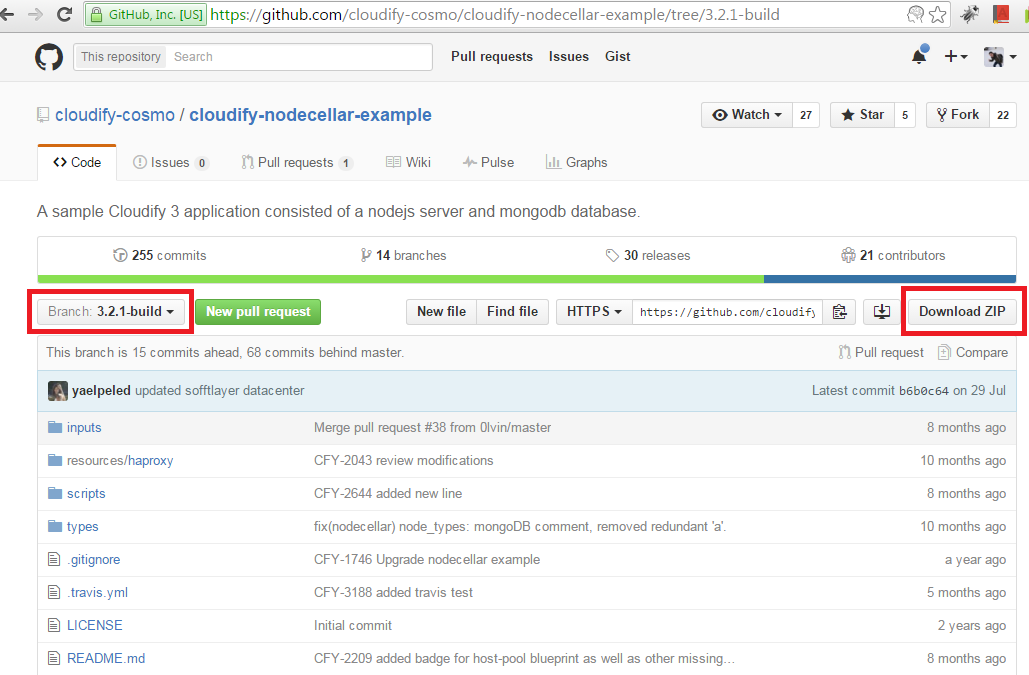Reload the page in browser
Viewport: 1029px width, 675px height.
click(64, 14)
